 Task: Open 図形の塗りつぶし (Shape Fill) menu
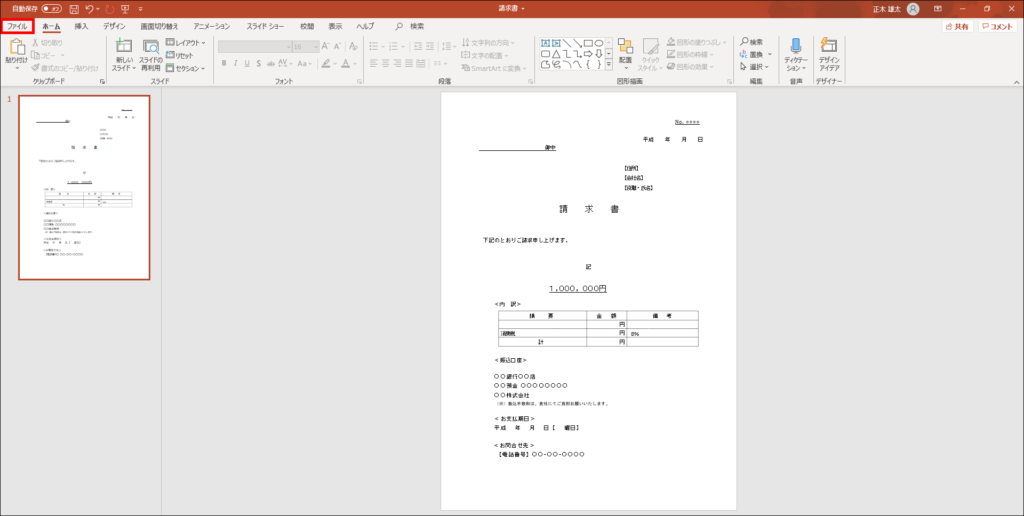tap(696, 42)
